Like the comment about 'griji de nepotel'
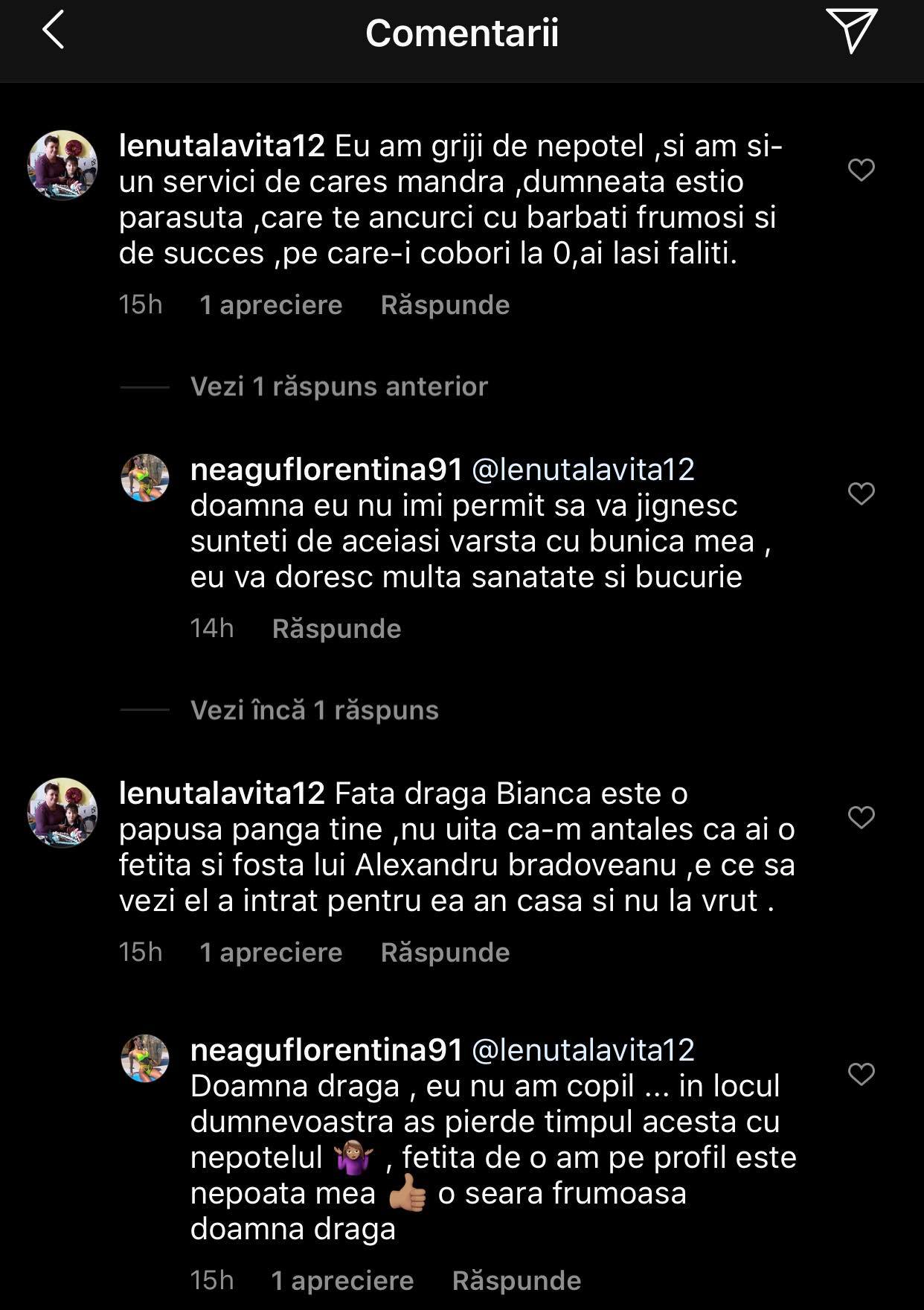This screenshot has height=1310, width=924. (x=861, y=170)
